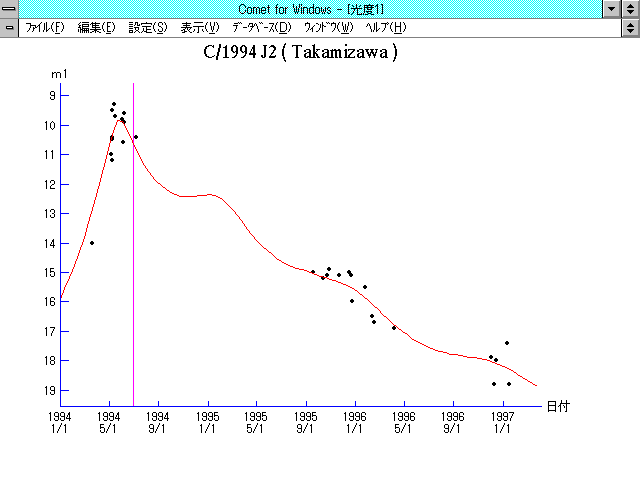The image size is (640, 480).
Task: Open the データベース(D) menu
Action: (262, 27)
